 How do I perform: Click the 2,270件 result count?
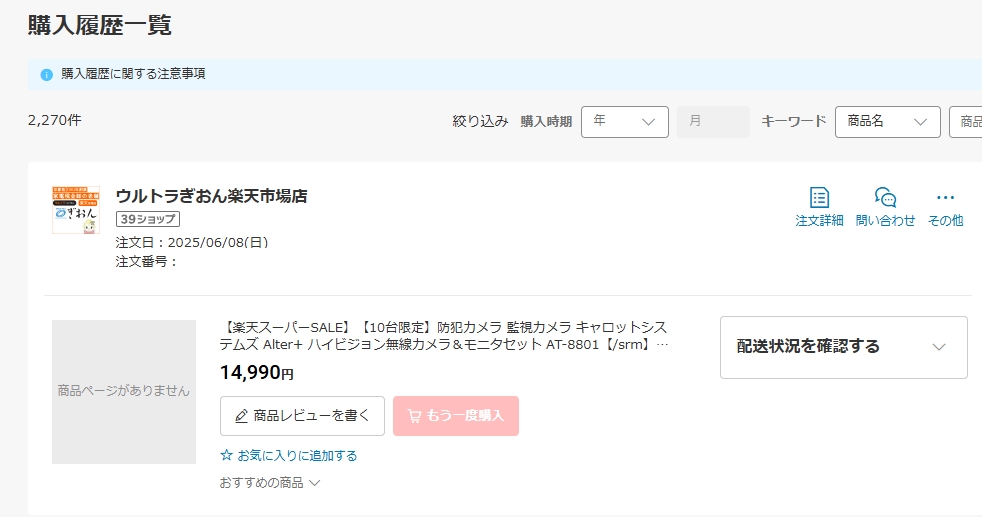click(x=54, y=120)
